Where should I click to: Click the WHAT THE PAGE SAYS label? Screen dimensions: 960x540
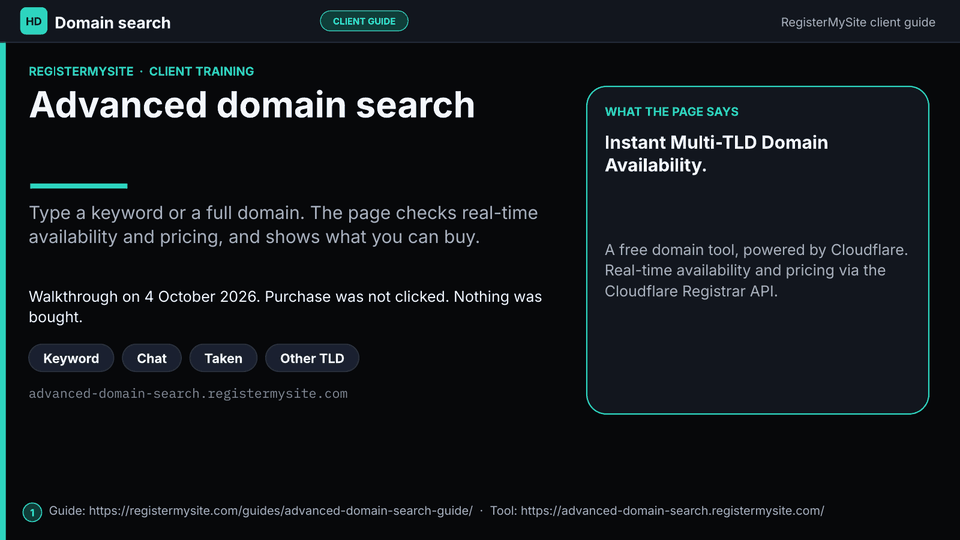(672, 111)
